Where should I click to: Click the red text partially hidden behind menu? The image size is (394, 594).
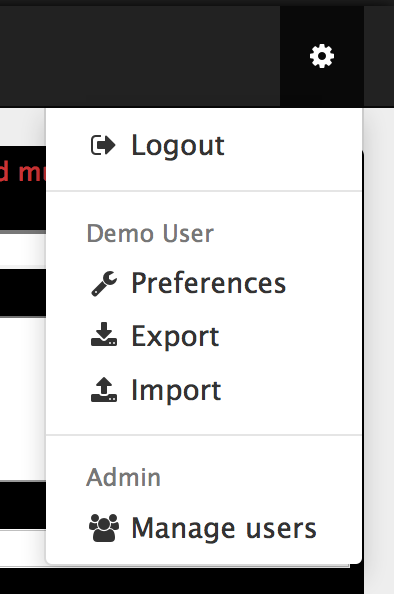click(23, 172)
